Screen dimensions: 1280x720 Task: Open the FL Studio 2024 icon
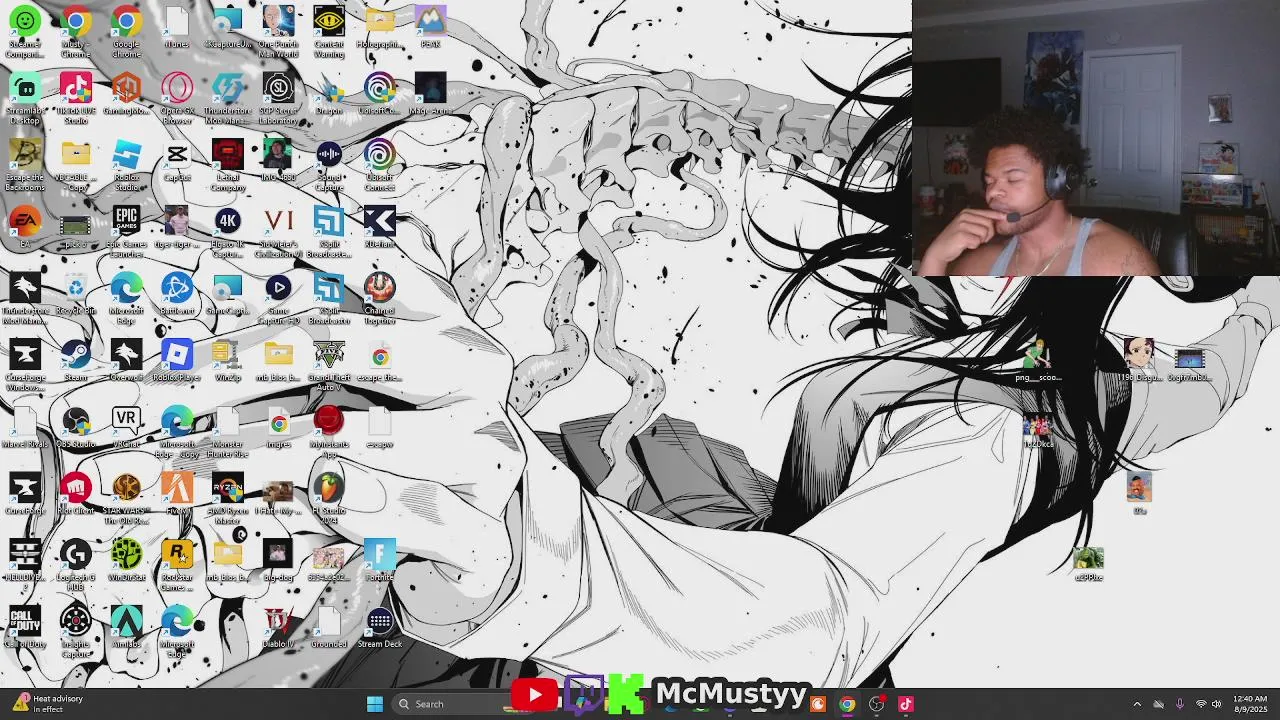(x=329, y=498)
